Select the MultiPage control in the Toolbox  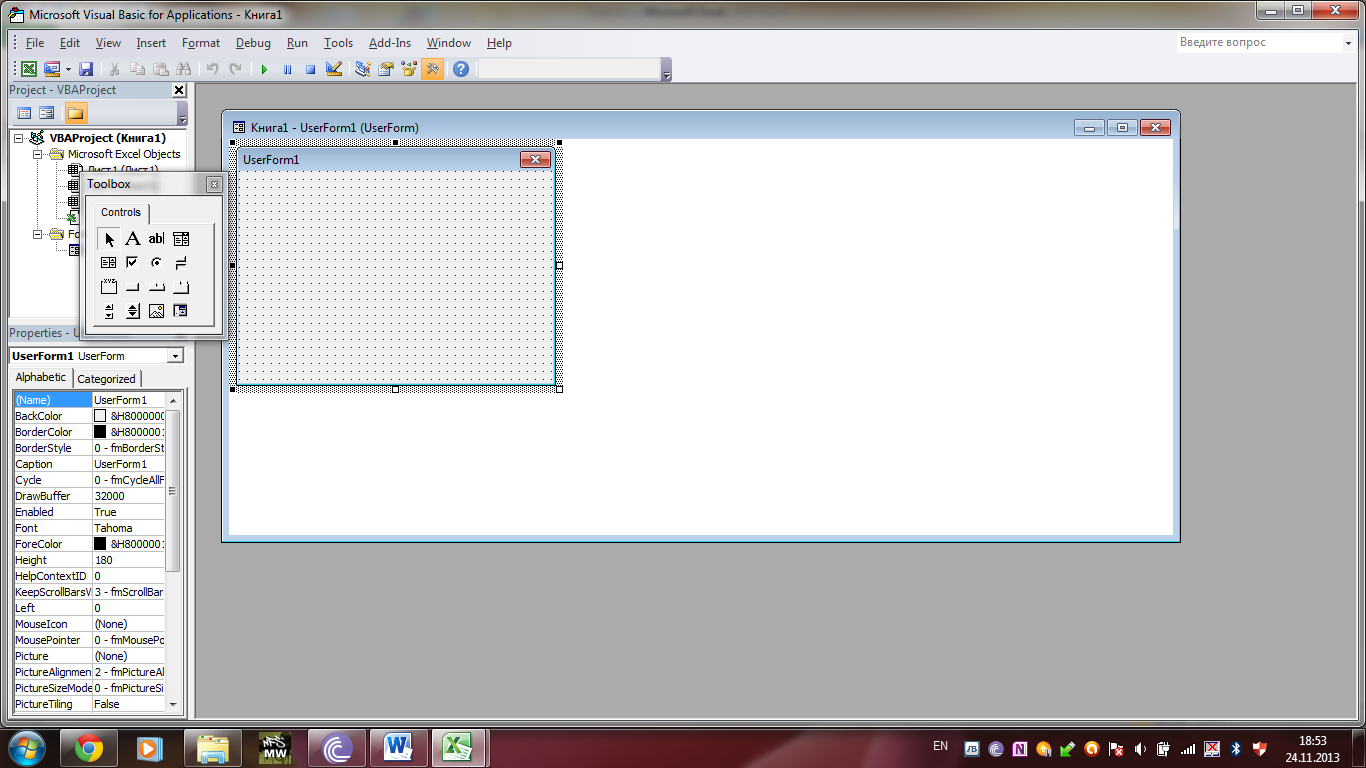[x=181, y=287]
